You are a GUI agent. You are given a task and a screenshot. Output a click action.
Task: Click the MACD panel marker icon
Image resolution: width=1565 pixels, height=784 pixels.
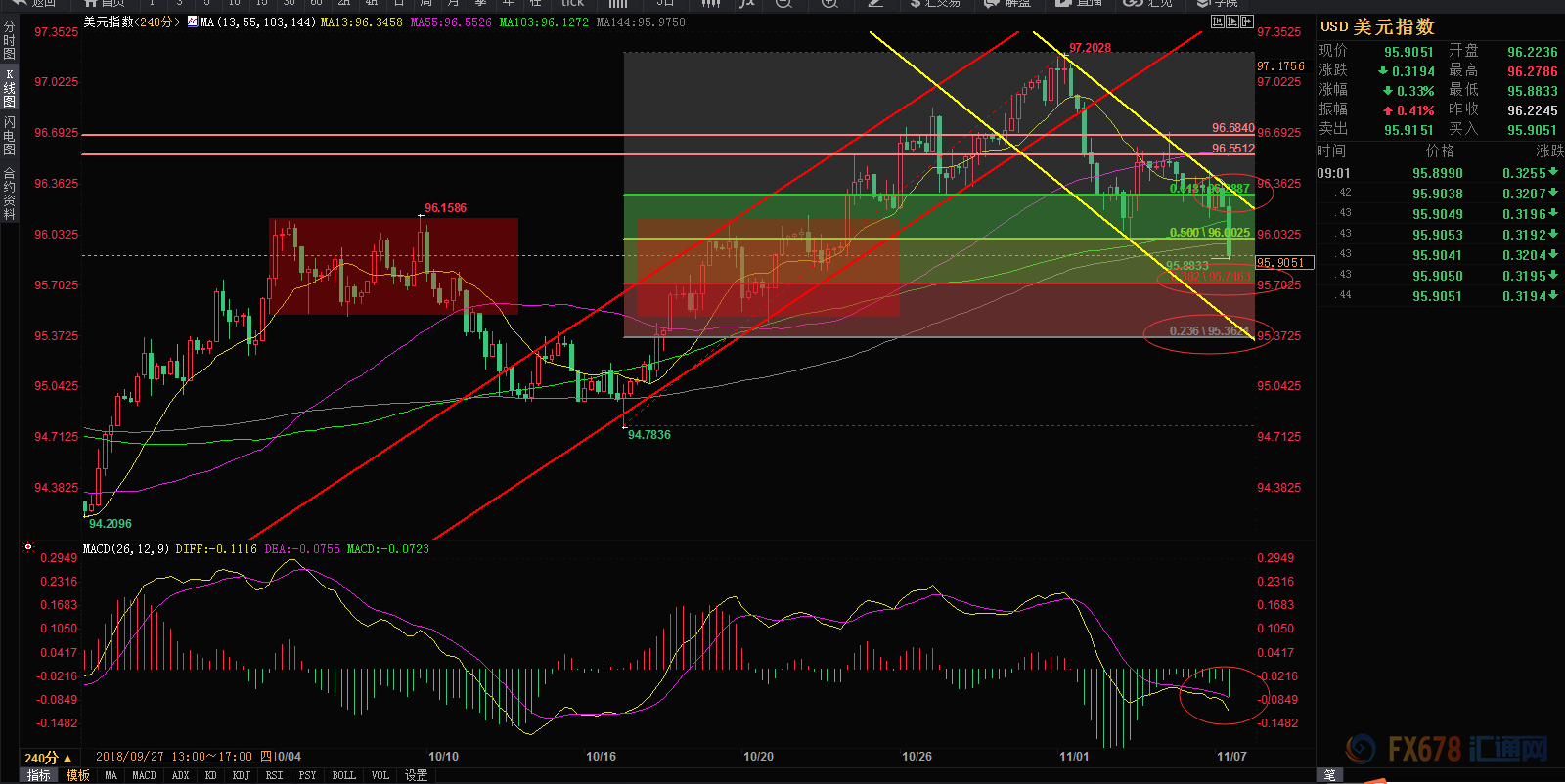point(28,547)
